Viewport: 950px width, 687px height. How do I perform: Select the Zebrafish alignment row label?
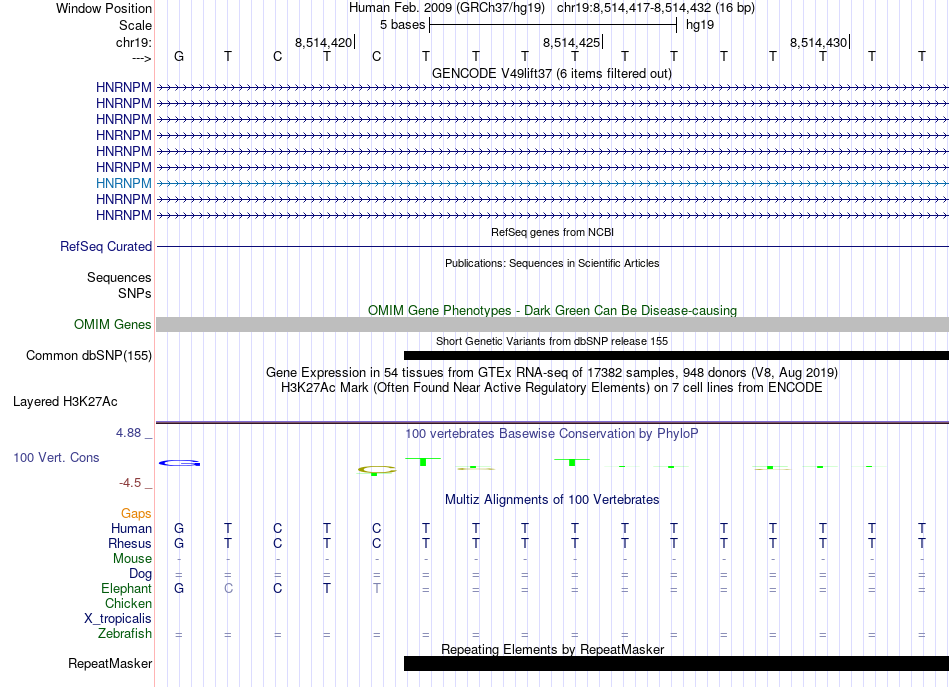pos(125,634)
